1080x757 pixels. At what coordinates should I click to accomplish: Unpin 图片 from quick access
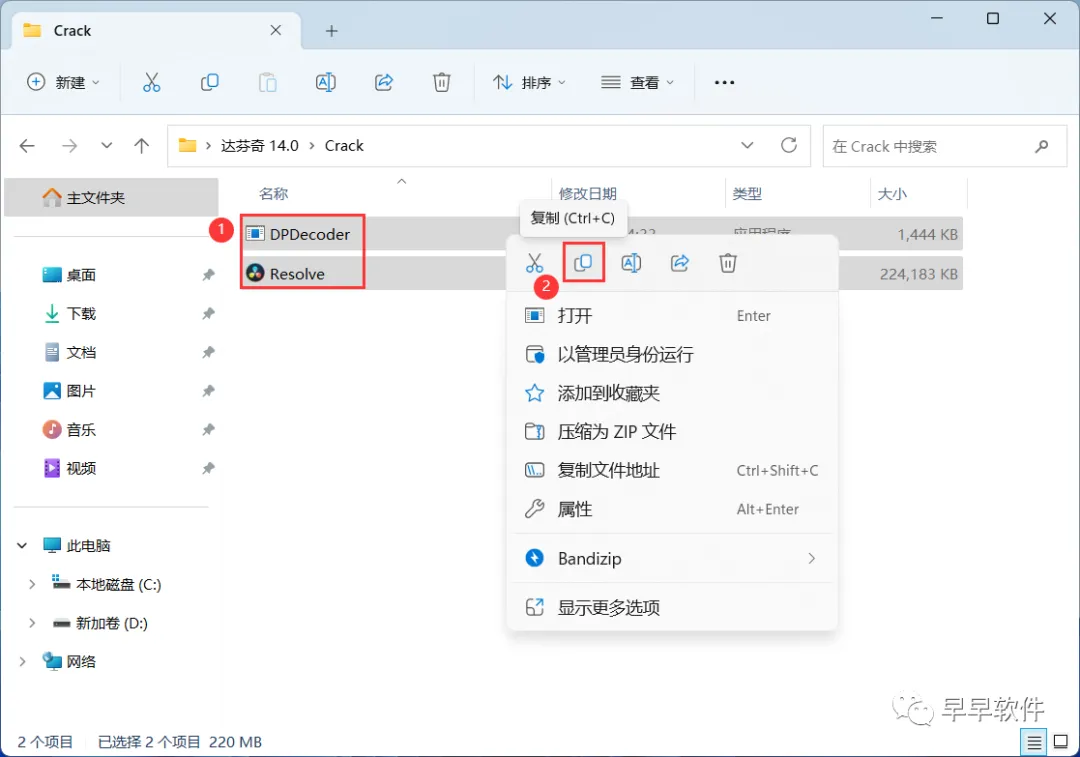208,391
